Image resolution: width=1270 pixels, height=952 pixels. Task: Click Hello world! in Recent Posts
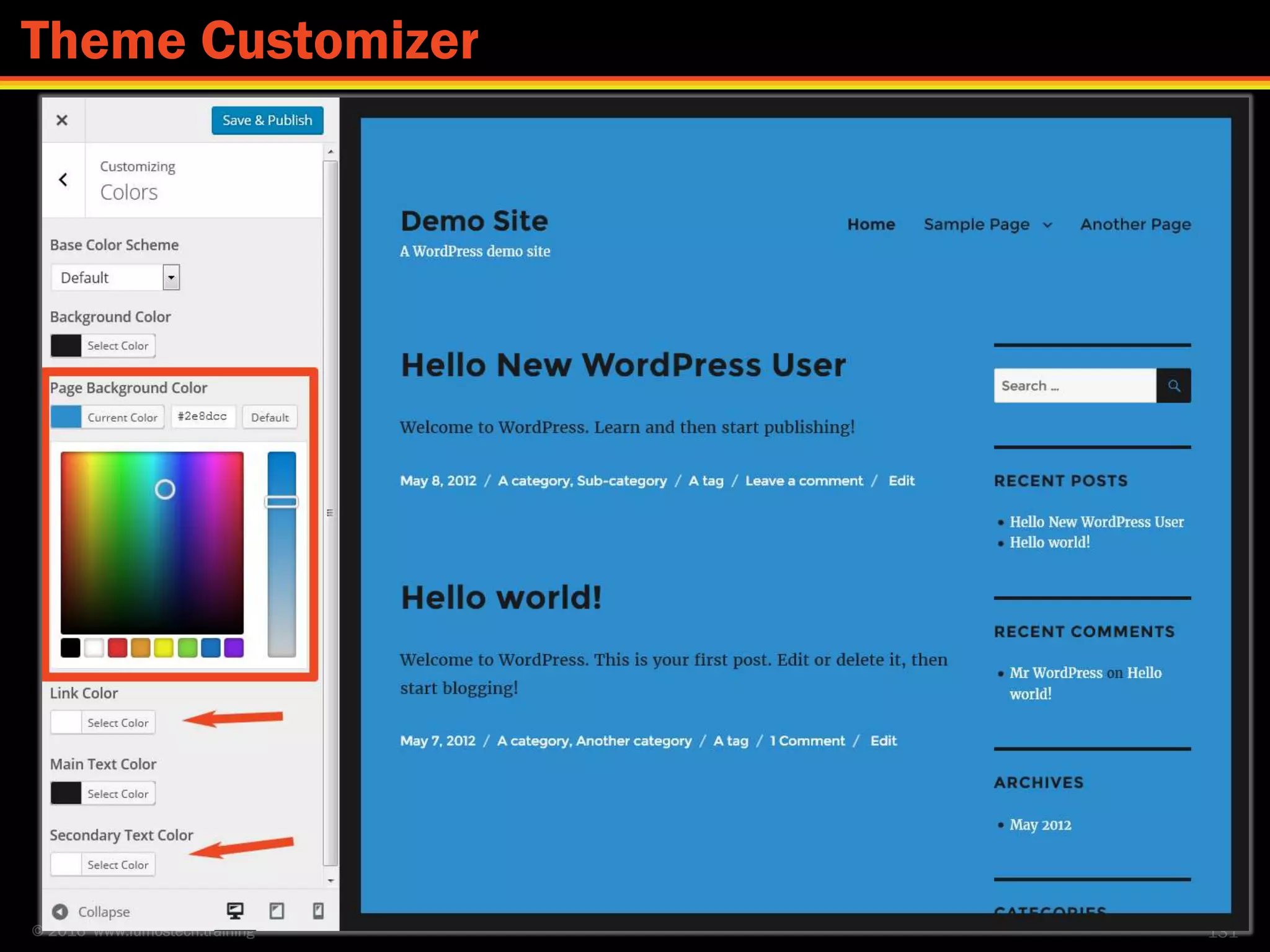[1049, 542]
